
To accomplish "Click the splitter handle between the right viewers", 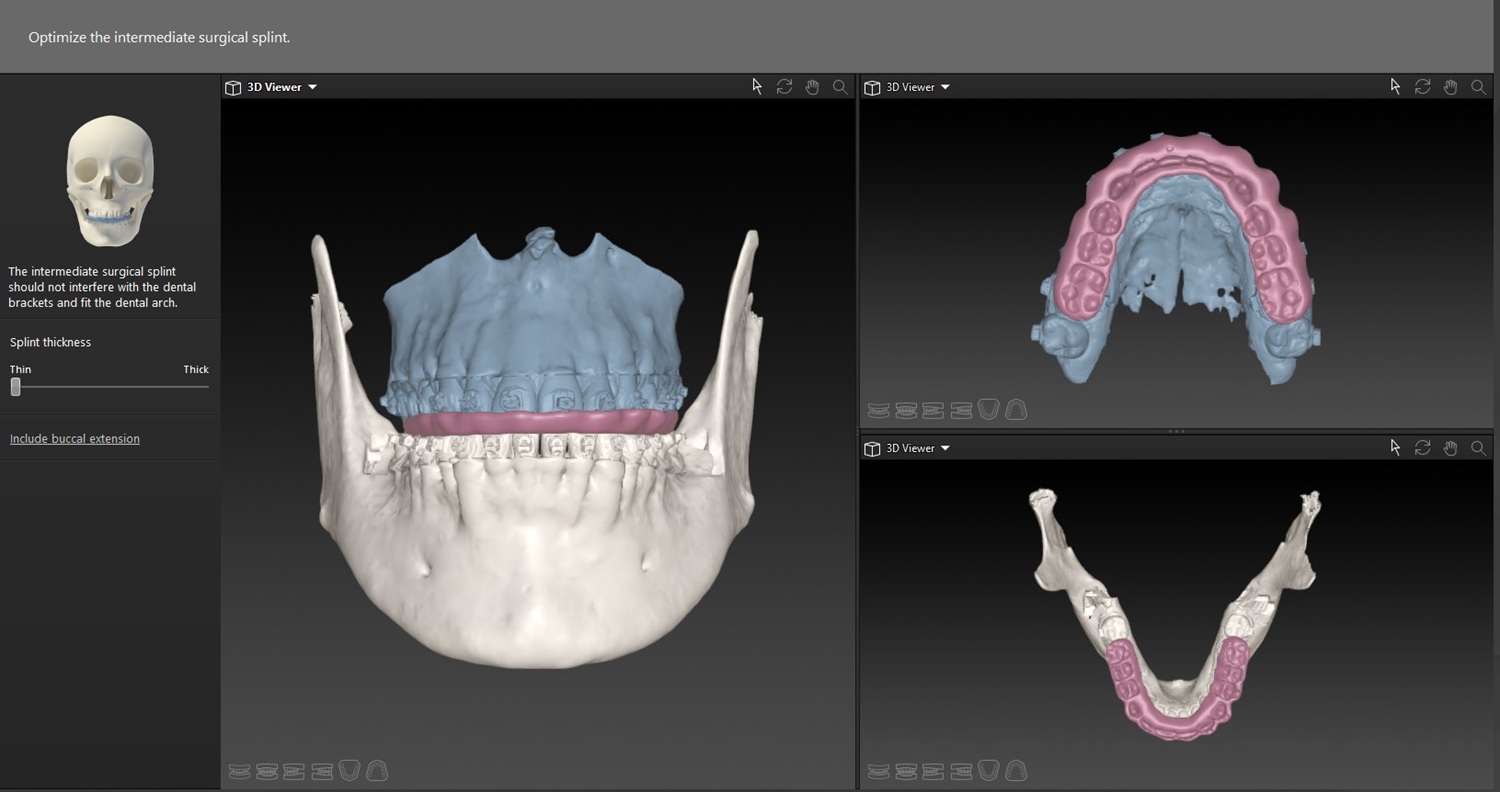I will (1177, 431).
